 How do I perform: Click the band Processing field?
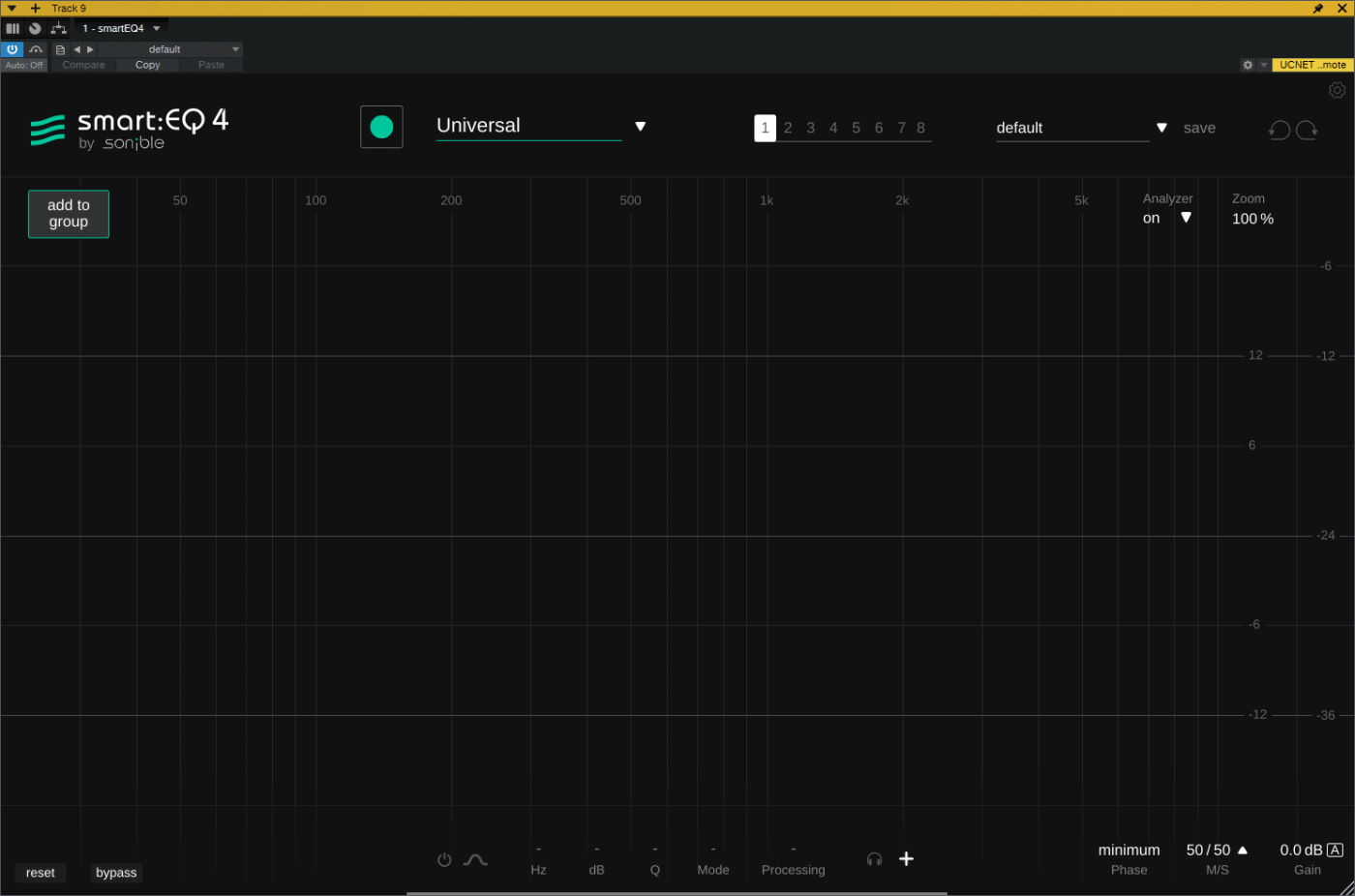point(794,860)
